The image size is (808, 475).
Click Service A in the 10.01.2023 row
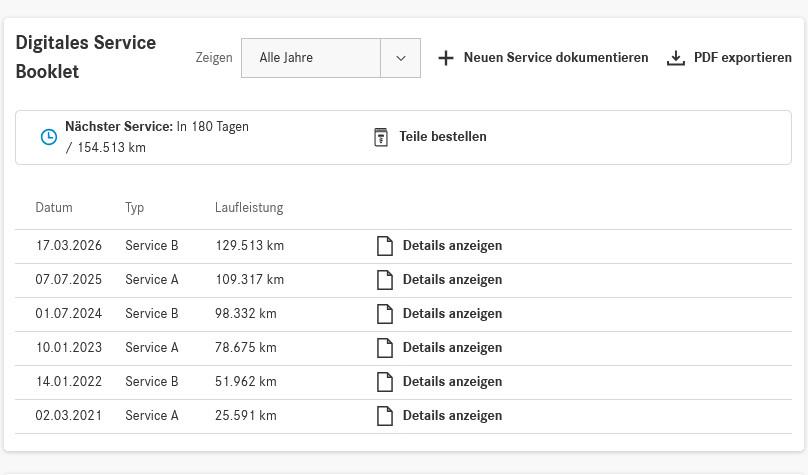point(152,348)
